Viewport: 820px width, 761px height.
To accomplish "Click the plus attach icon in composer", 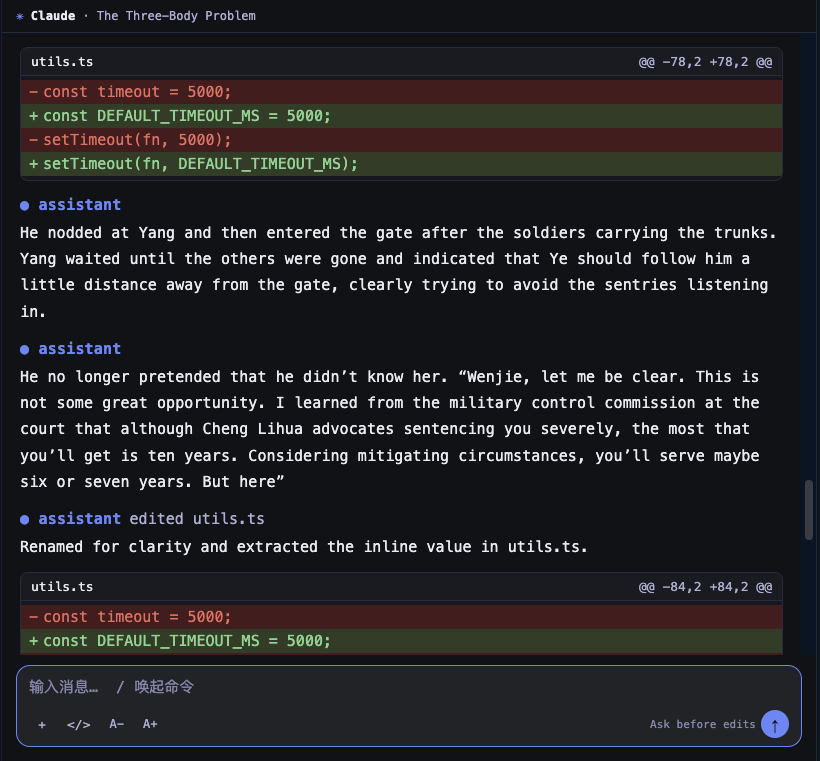I will (x=42, y=724).
